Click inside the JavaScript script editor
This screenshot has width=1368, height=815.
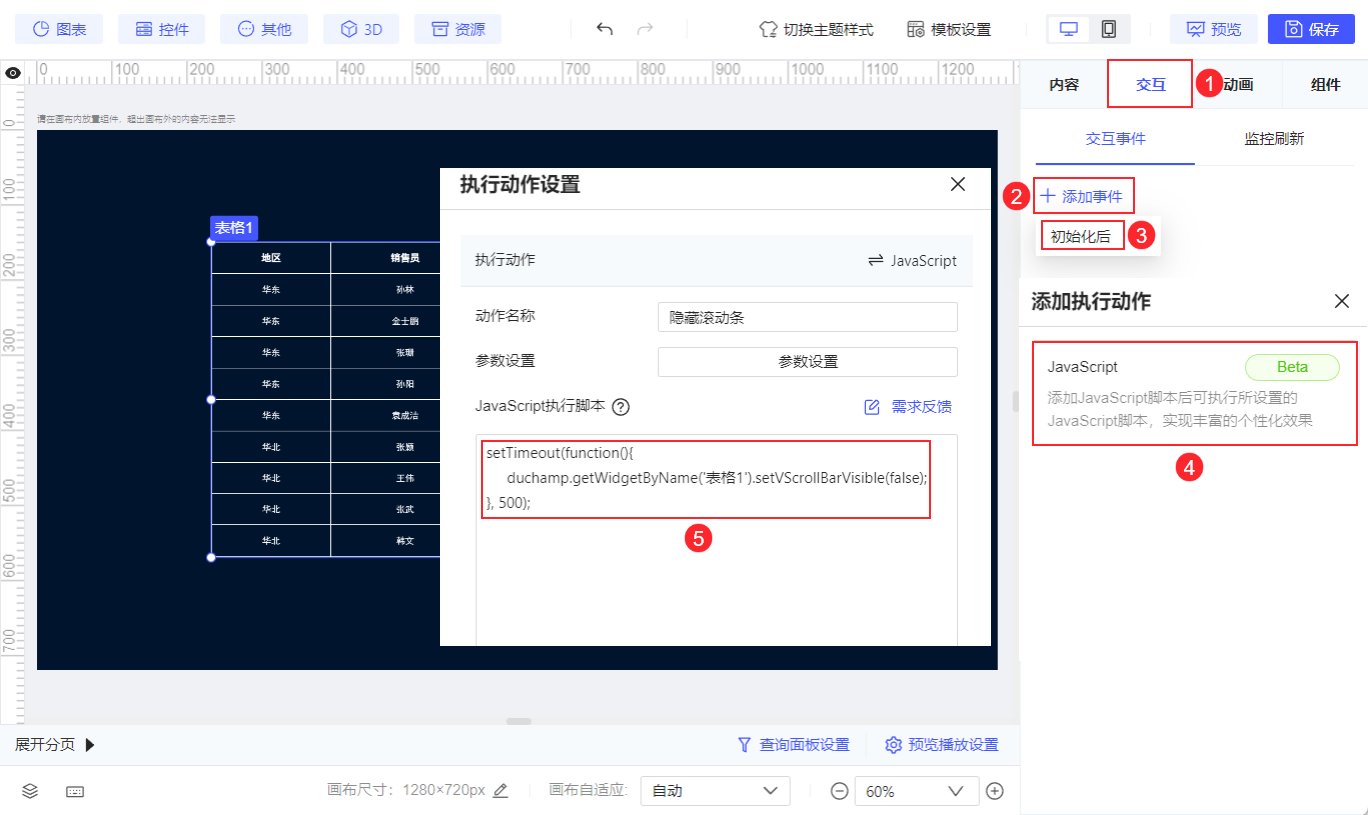tap(716, 540)
